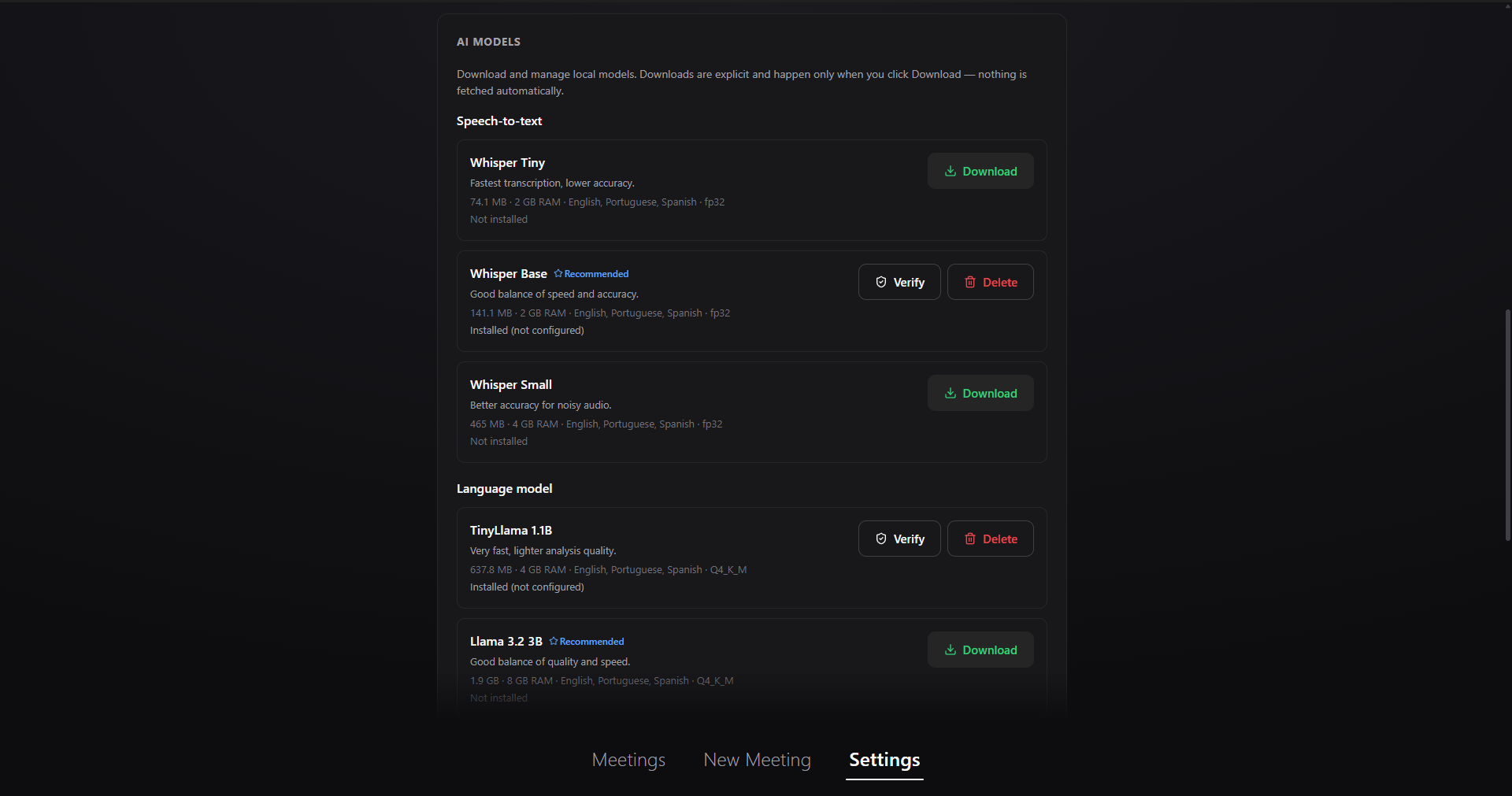
Task: Click the '465 MB · 4 GB RAM' specs line
Action: tap(596, 424)
